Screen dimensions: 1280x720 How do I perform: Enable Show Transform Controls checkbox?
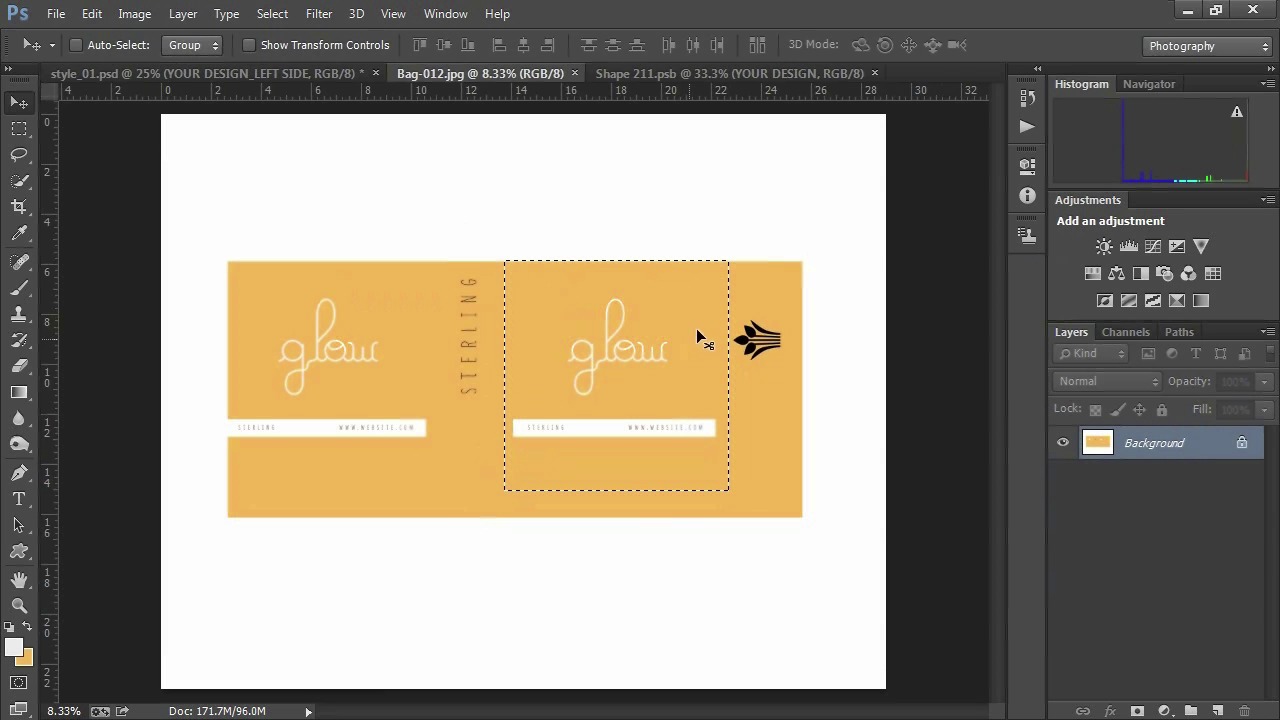[x=249, y=45]
